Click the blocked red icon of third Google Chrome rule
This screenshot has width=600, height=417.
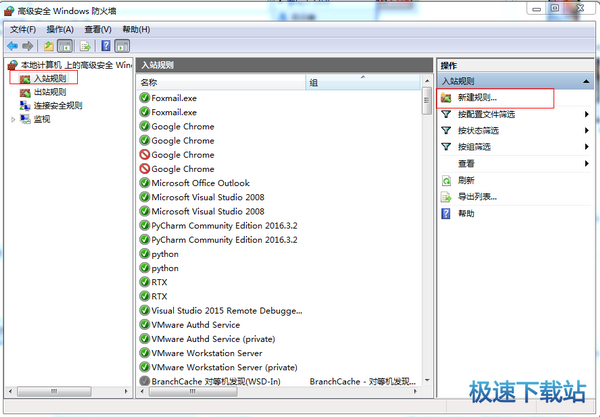pyautogui.click(x=144, y=155)
